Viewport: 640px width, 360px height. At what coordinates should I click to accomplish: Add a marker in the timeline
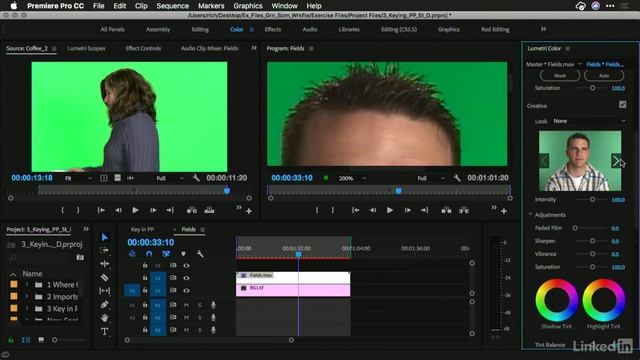click(183, 254)
